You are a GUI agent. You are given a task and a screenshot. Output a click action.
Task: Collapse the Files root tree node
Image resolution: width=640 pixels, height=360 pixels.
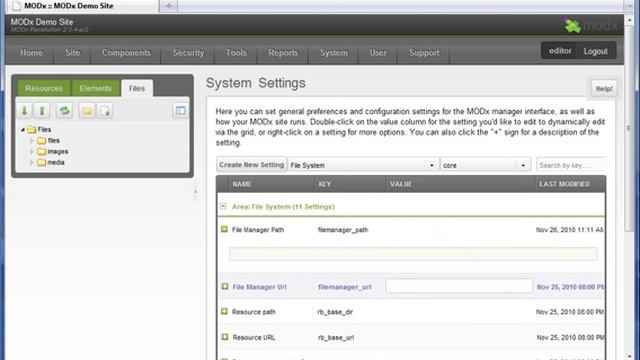(x=23, y=130)
